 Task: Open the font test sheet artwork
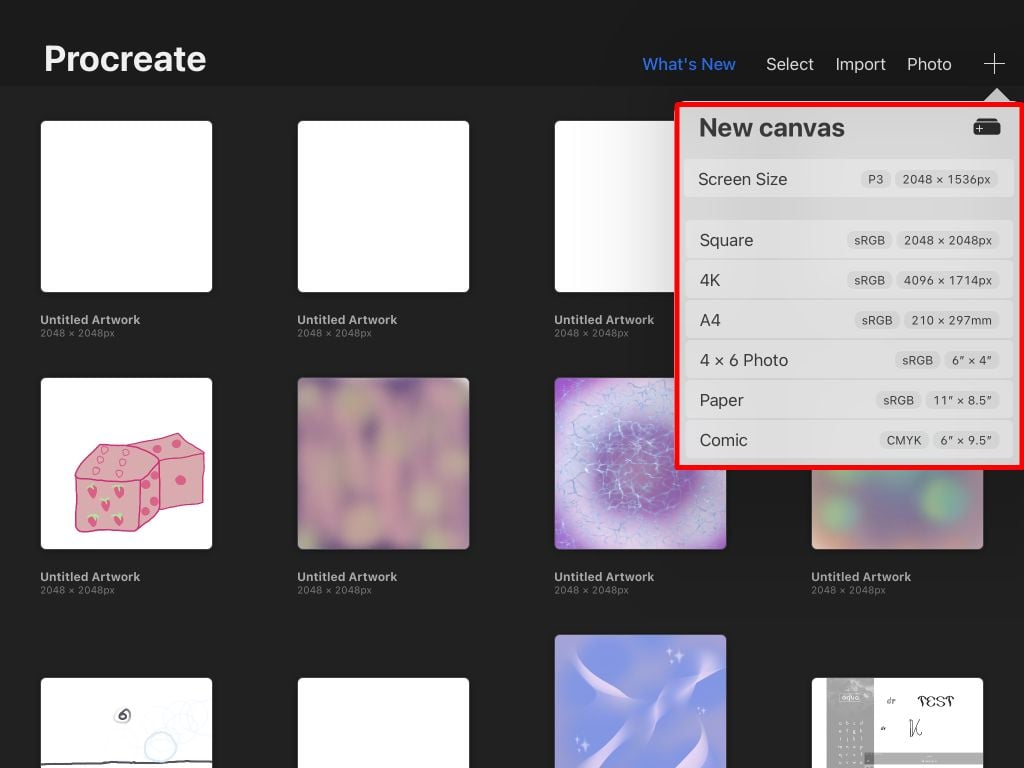coord(897,722)
